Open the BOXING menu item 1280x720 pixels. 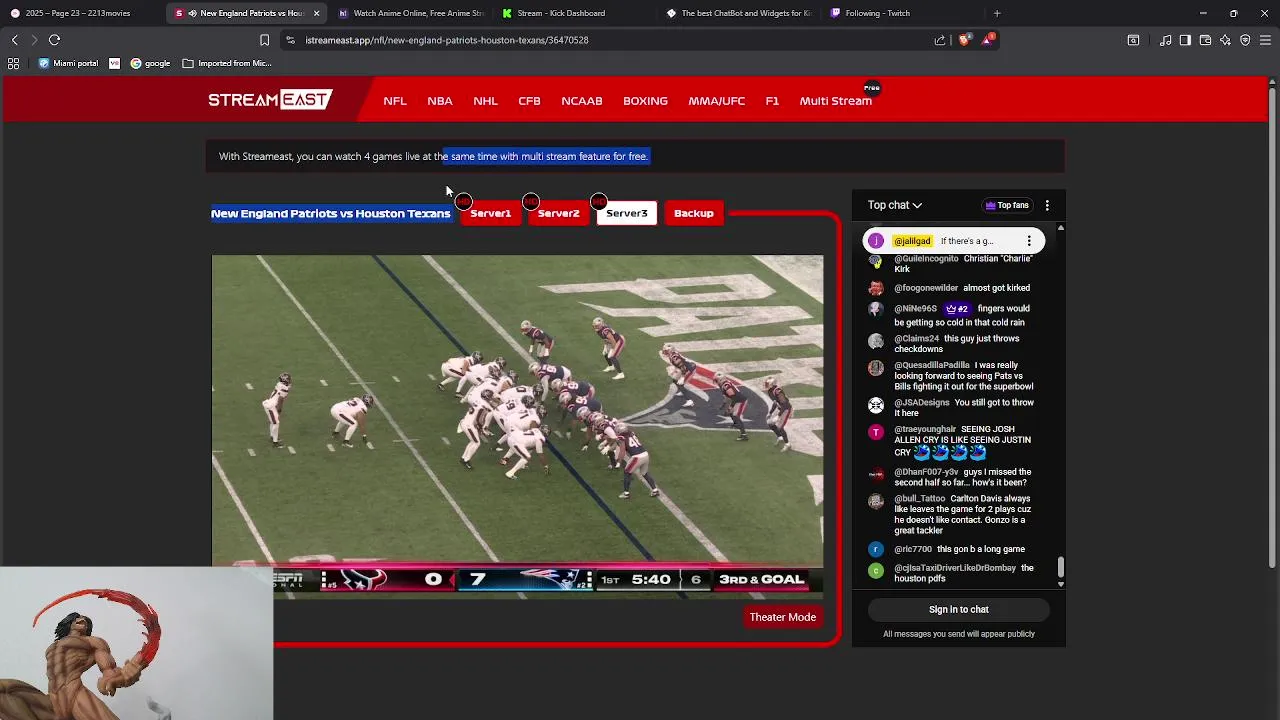tap(645, 101)
